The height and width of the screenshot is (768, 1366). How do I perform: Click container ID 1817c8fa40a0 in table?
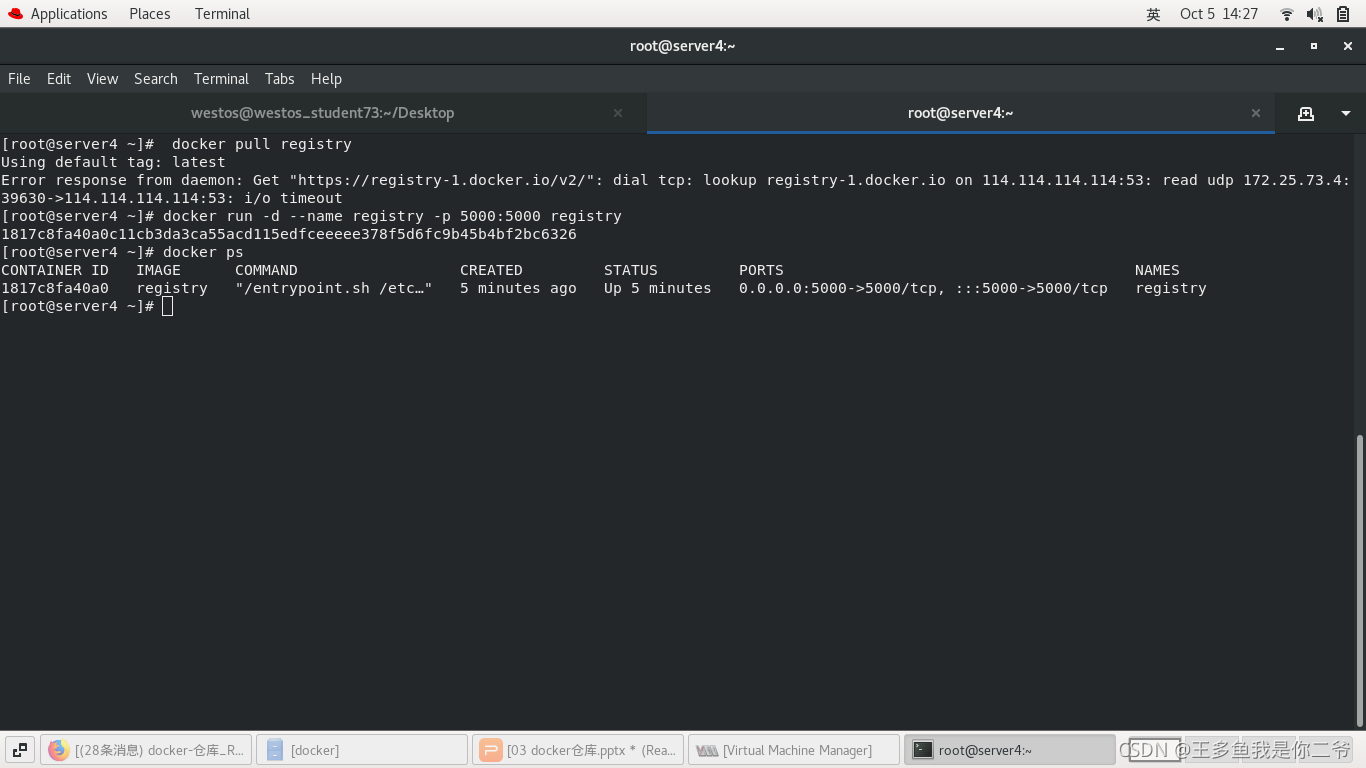[55, 288]
